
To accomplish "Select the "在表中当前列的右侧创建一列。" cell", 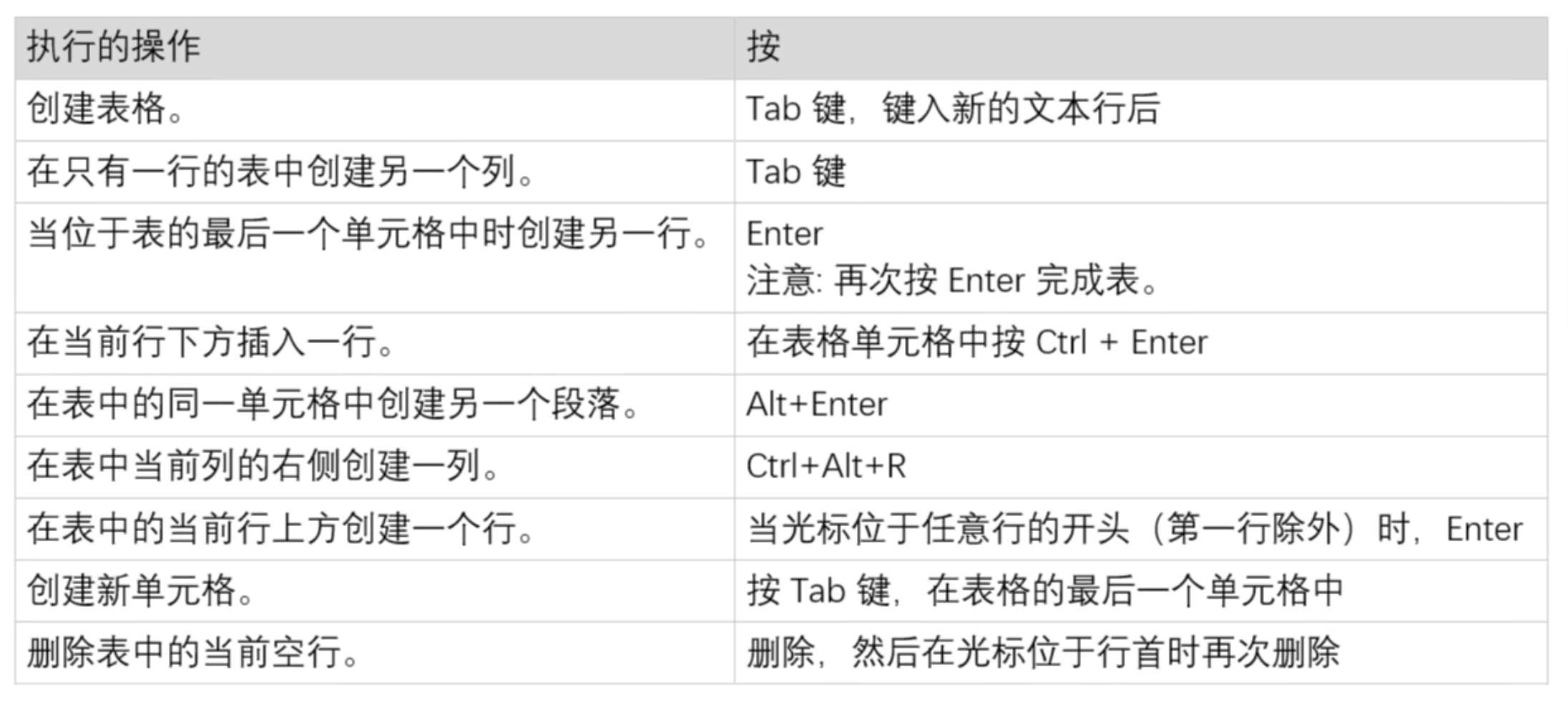I will coord(263,467).
